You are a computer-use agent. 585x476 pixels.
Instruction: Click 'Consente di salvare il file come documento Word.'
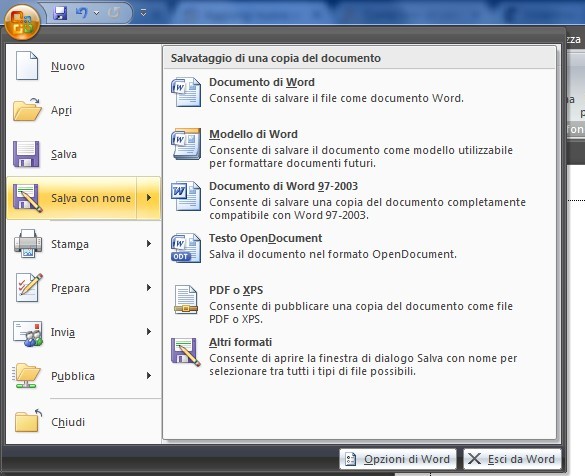point(336,98)
